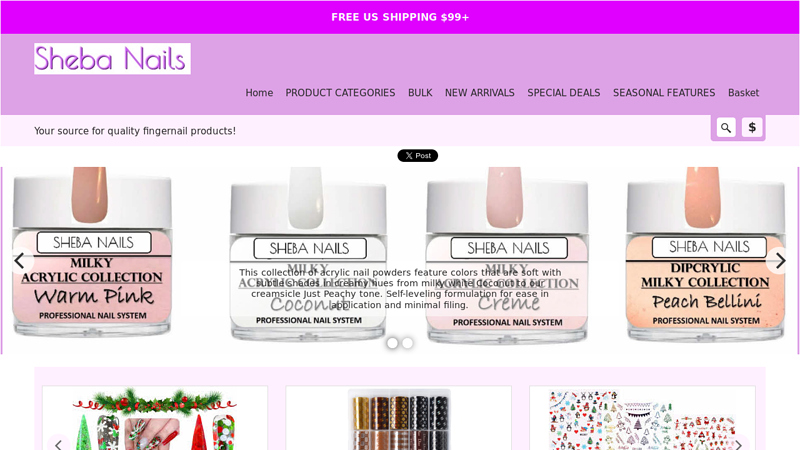Go to NEW ARRIVALS page
800x450 pixels.
(x=480, y=93)
